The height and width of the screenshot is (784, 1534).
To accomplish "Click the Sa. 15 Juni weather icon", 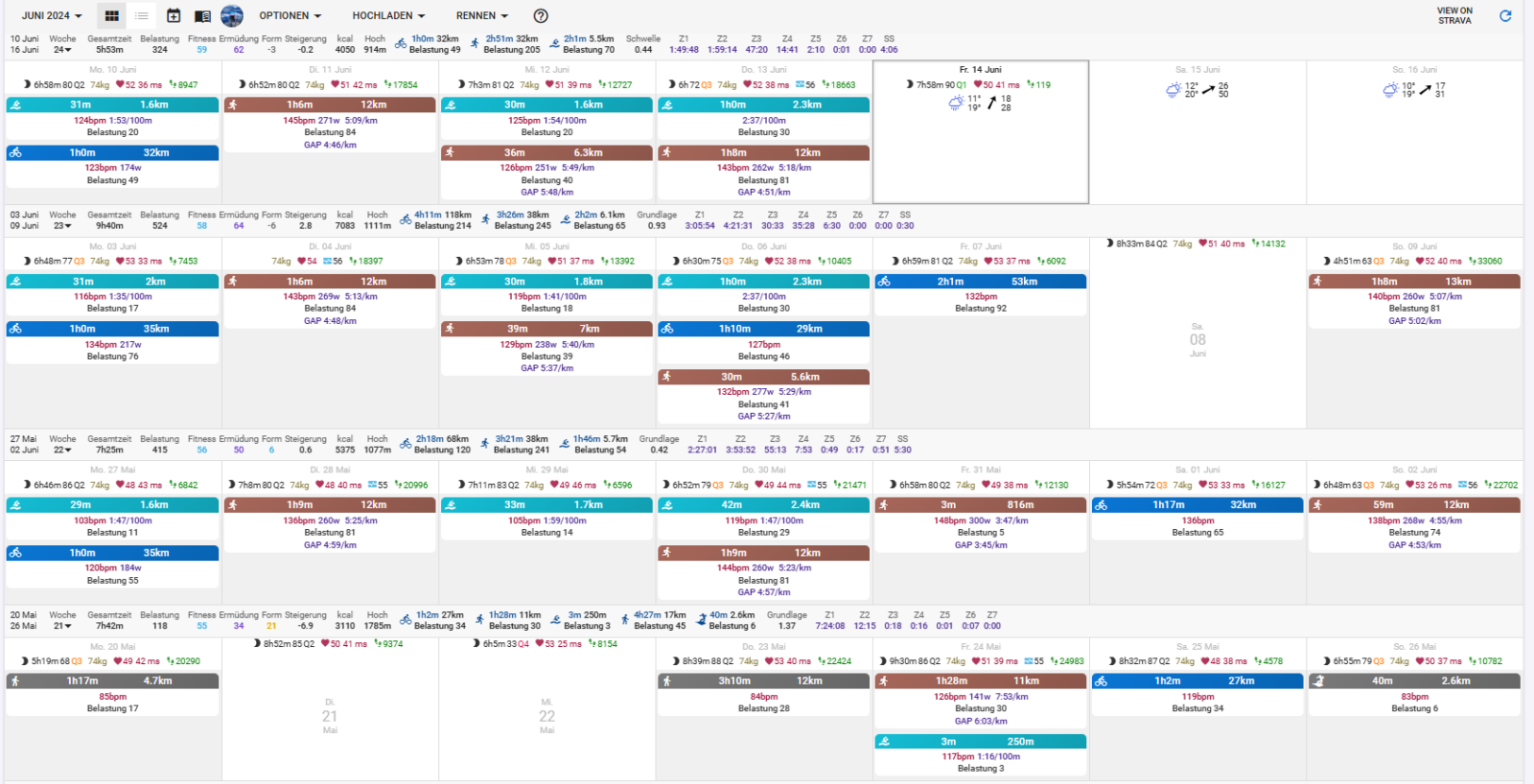I will (1174, 90).
